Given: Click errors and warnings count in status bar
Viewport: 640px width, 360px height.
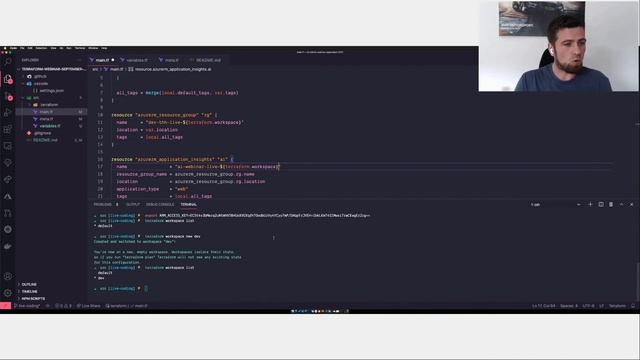Looking at the screenshot, I should tap(63, 306).
